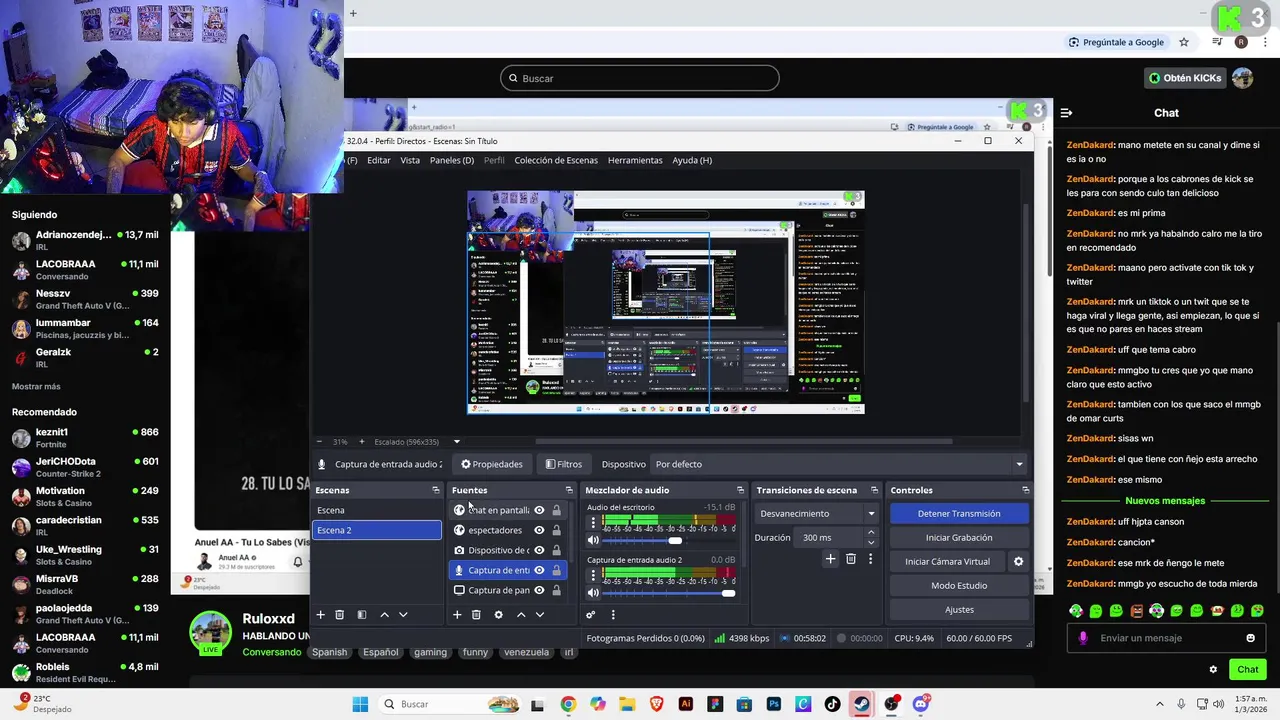Add a scene transition with plus icon

coord(830,559)
